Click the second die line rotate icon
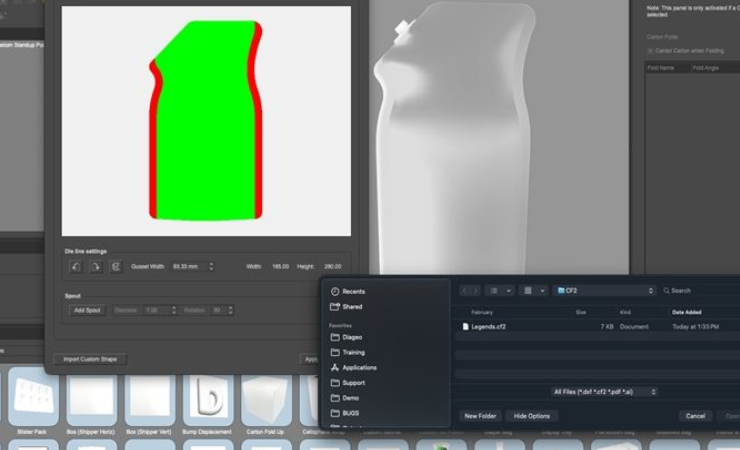Viewport: 740px width, 450px height. click(x=96, y=266)
